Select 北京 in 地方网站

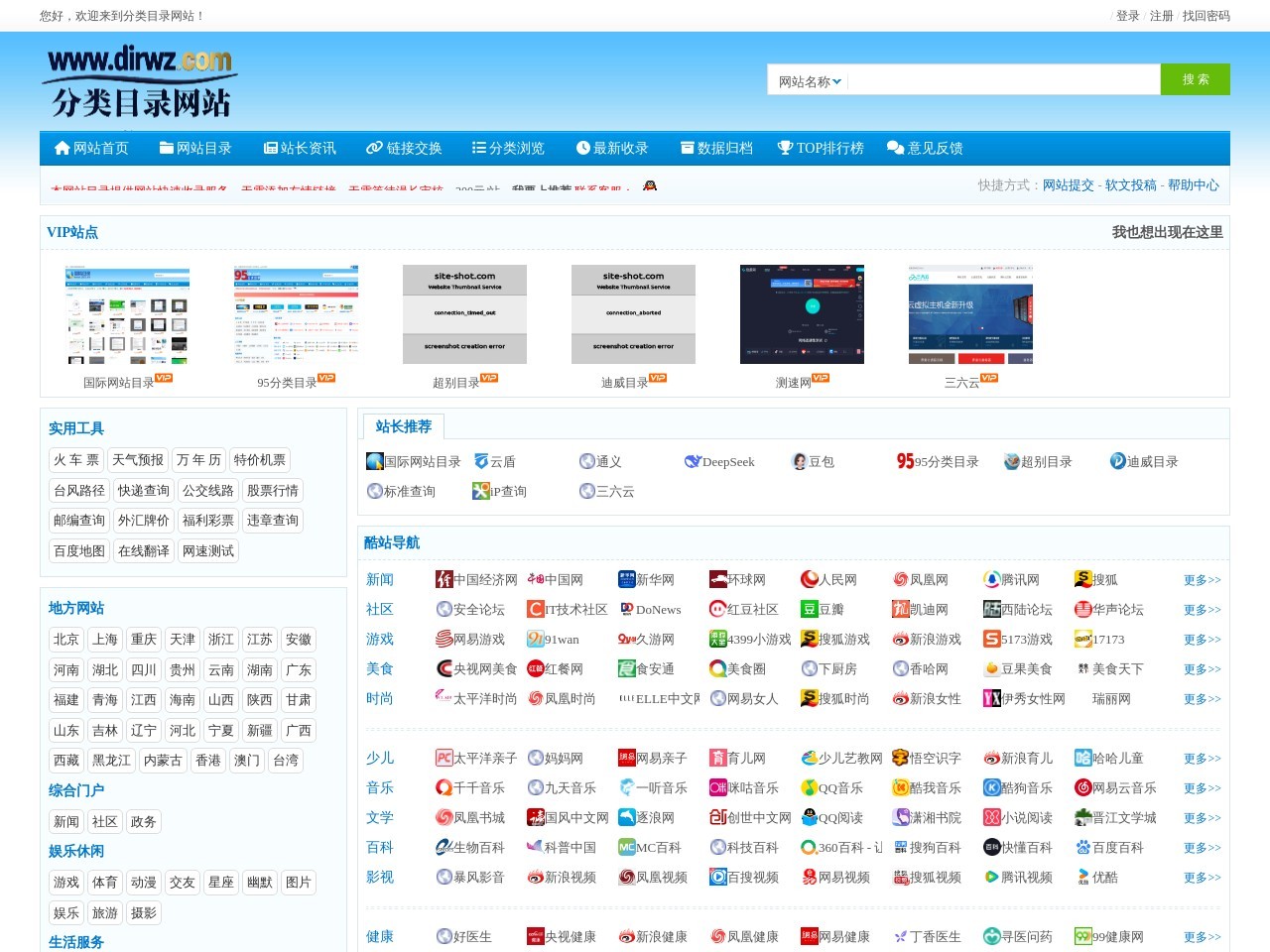(x=66, y=640)
